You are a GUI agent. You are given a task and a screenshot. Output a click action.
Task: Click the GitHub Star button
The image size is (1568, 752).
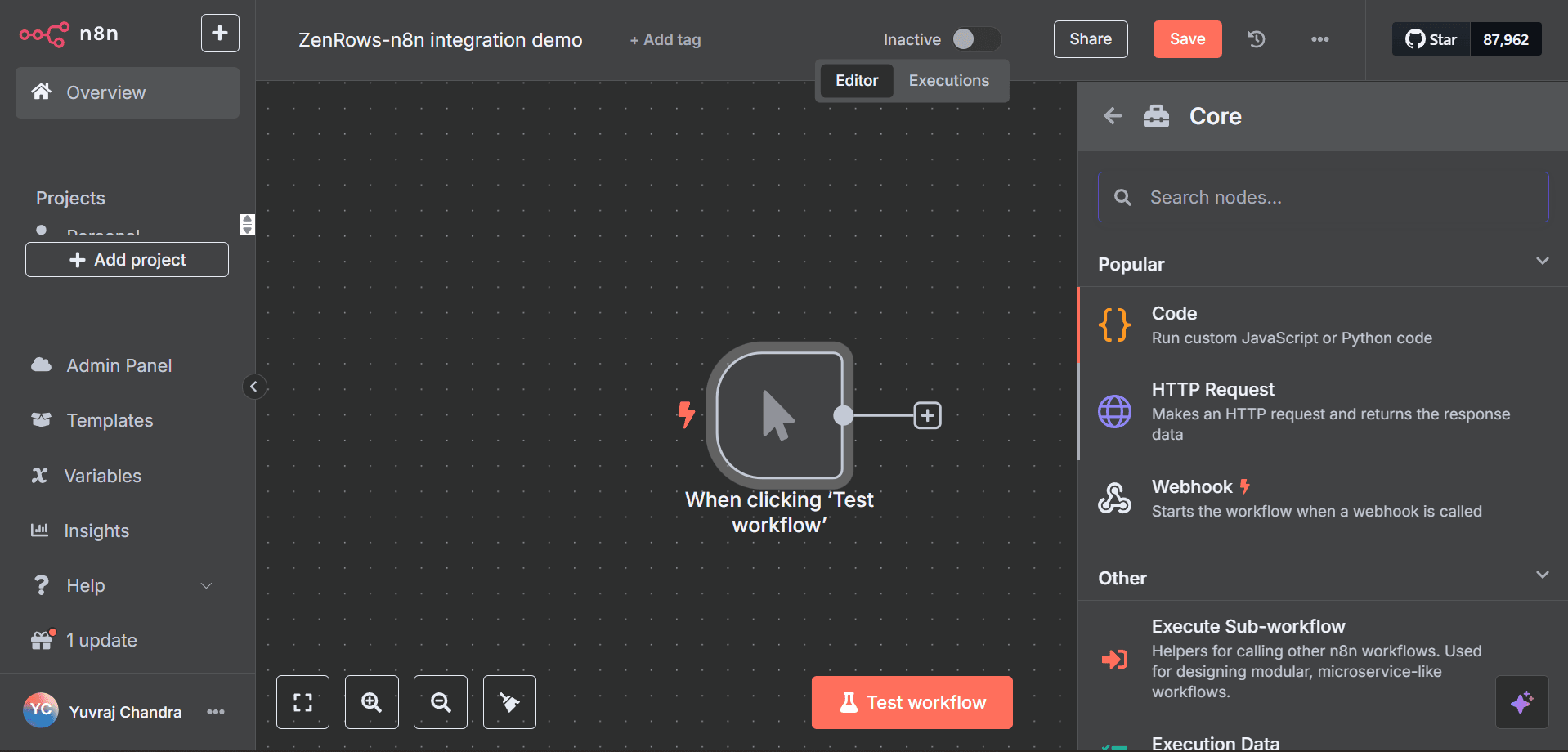pyautogui.click(x=1431, y=39)
